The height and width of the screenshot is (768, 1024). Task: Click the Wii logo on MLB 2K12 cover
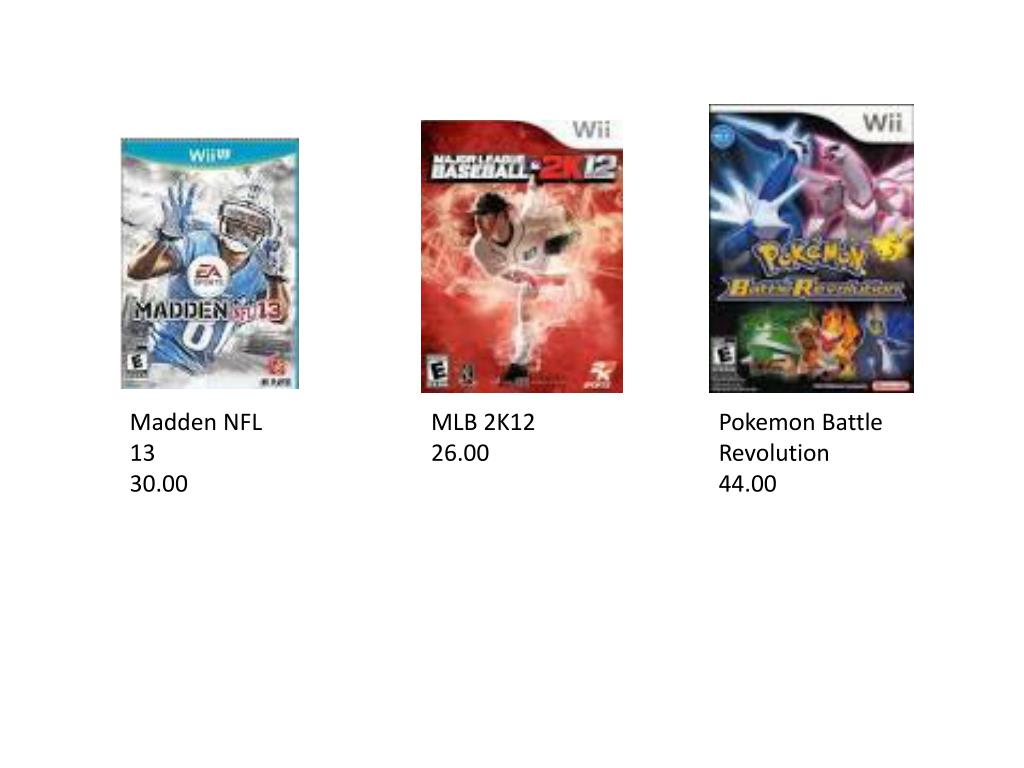[x=591, y=129]
